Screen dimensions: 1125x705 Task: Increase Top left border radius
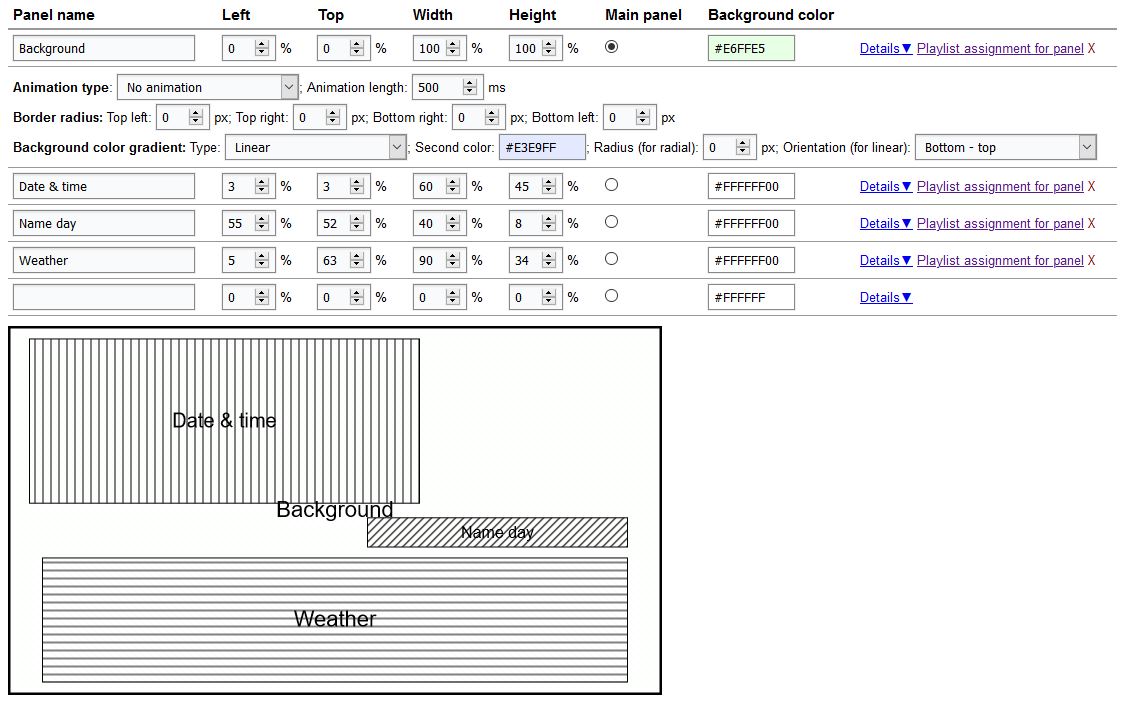[195, 113]
